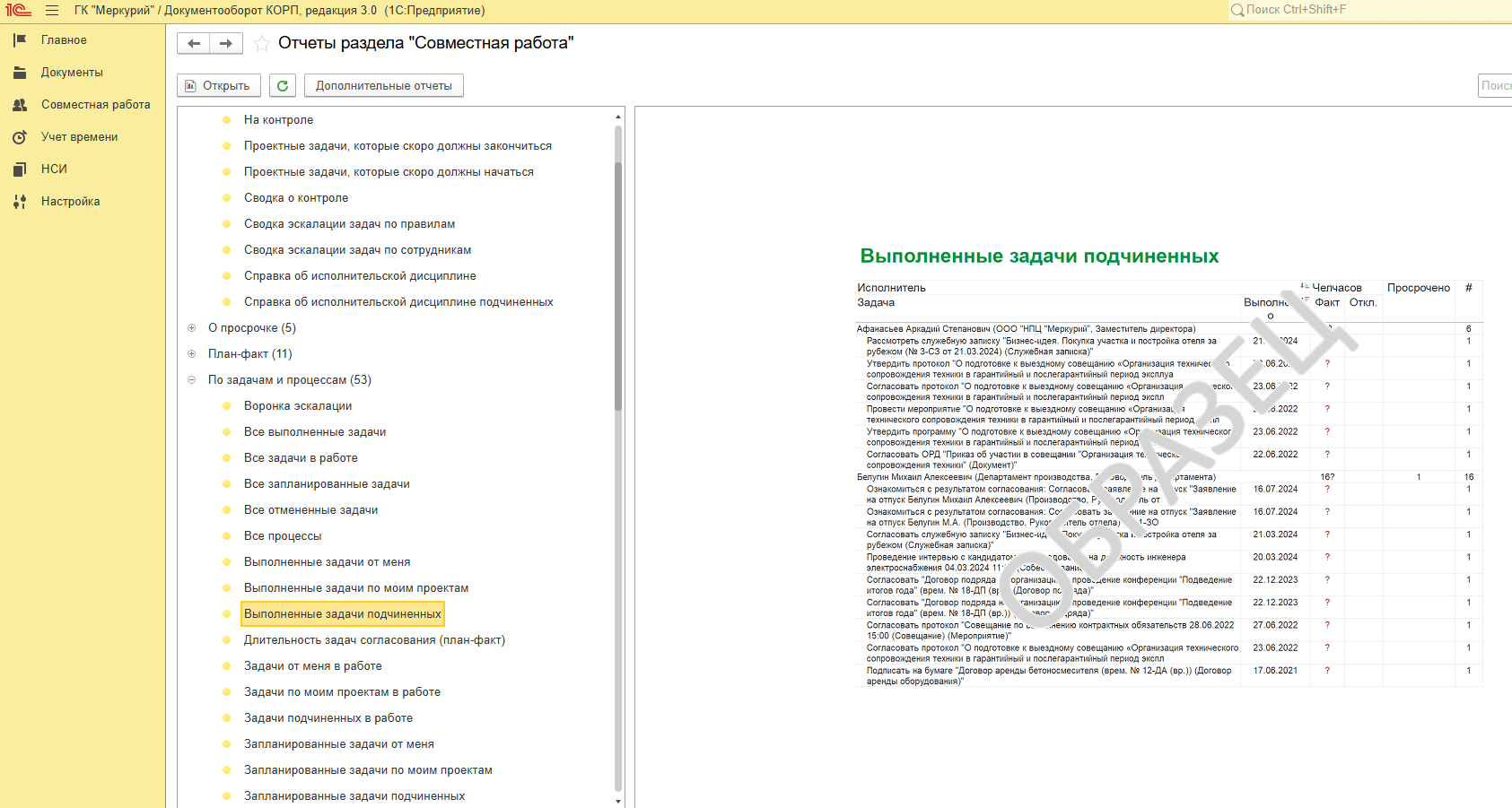Select Задачи подчиненных в работе report
This screenshot has width=1512, height=808.
(328, 718)
